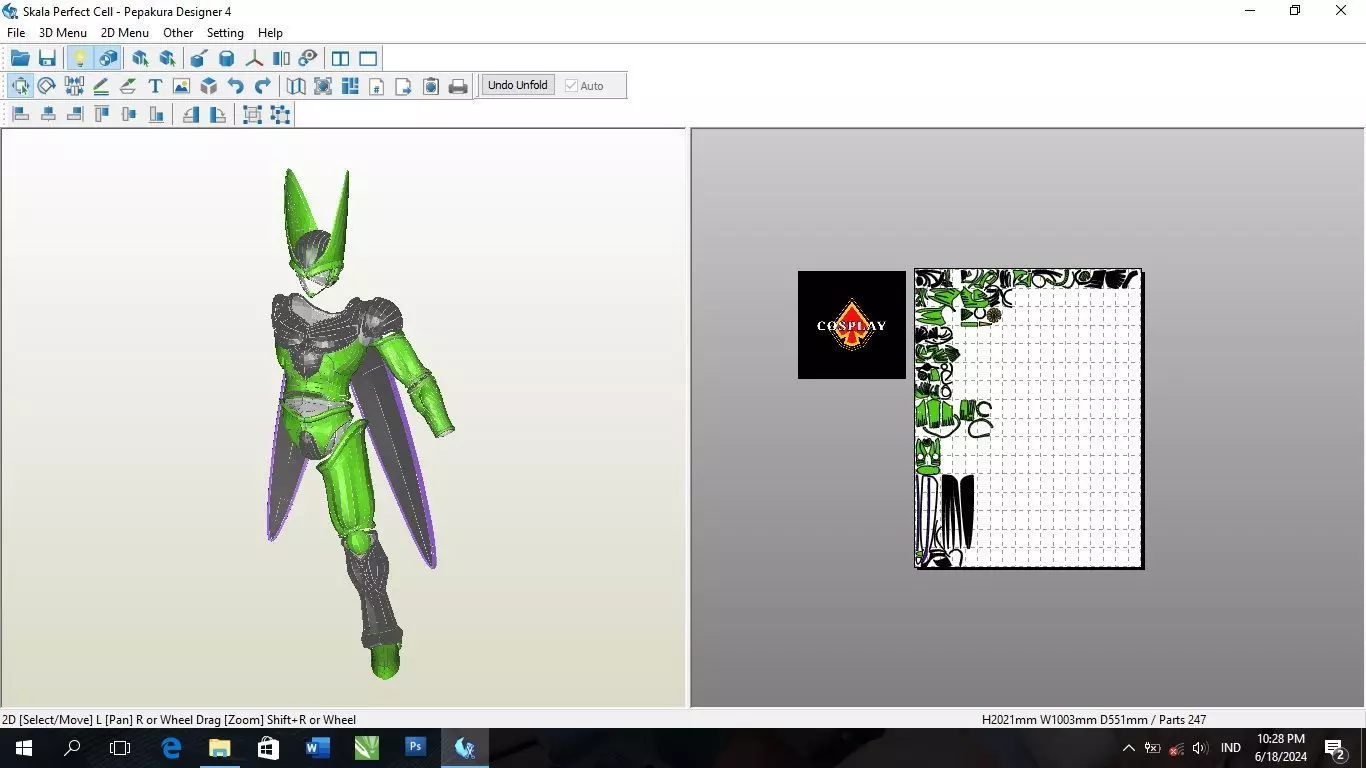
Task: Select the second cube-with-cursor icon
Action: click(x=167, y=58)
